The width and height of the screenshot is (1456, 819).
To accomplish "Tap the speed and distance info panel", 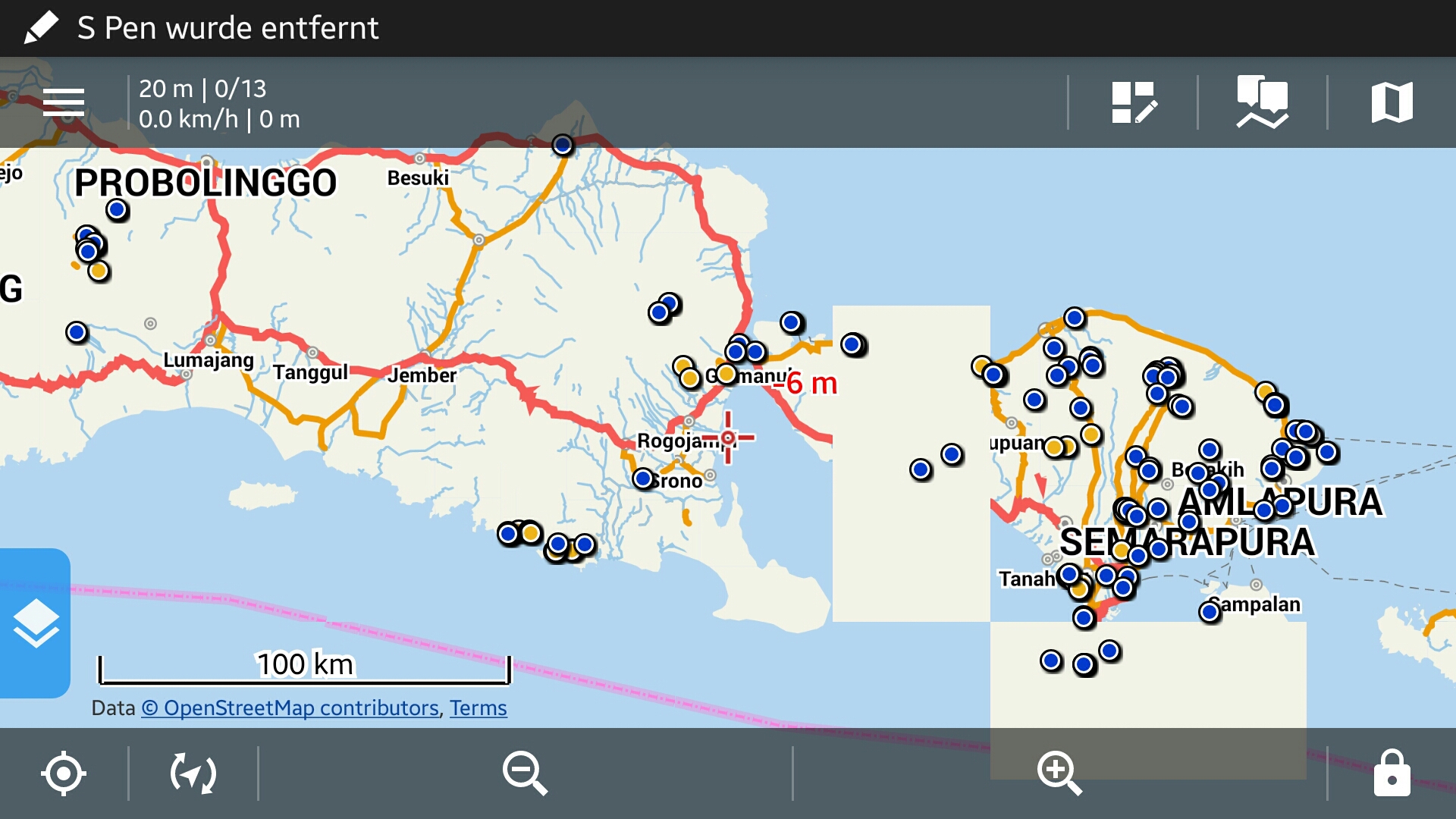I will [220, 103].
